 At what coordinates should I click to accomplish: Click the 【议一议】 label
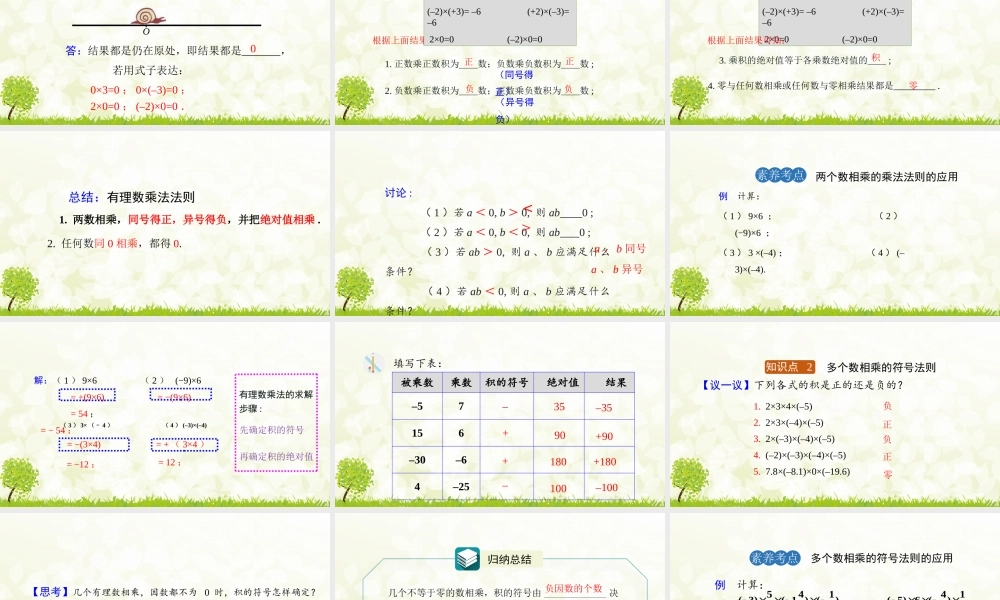[726, 385]
